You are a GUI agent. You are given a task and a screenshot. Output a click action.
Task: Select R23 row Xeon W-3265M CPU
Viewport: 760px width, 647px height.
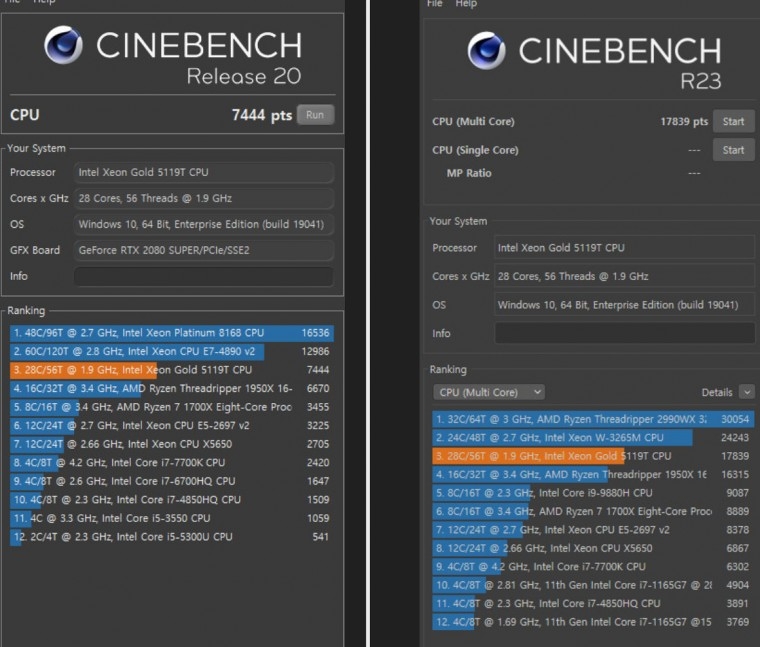tap(593, 438)
